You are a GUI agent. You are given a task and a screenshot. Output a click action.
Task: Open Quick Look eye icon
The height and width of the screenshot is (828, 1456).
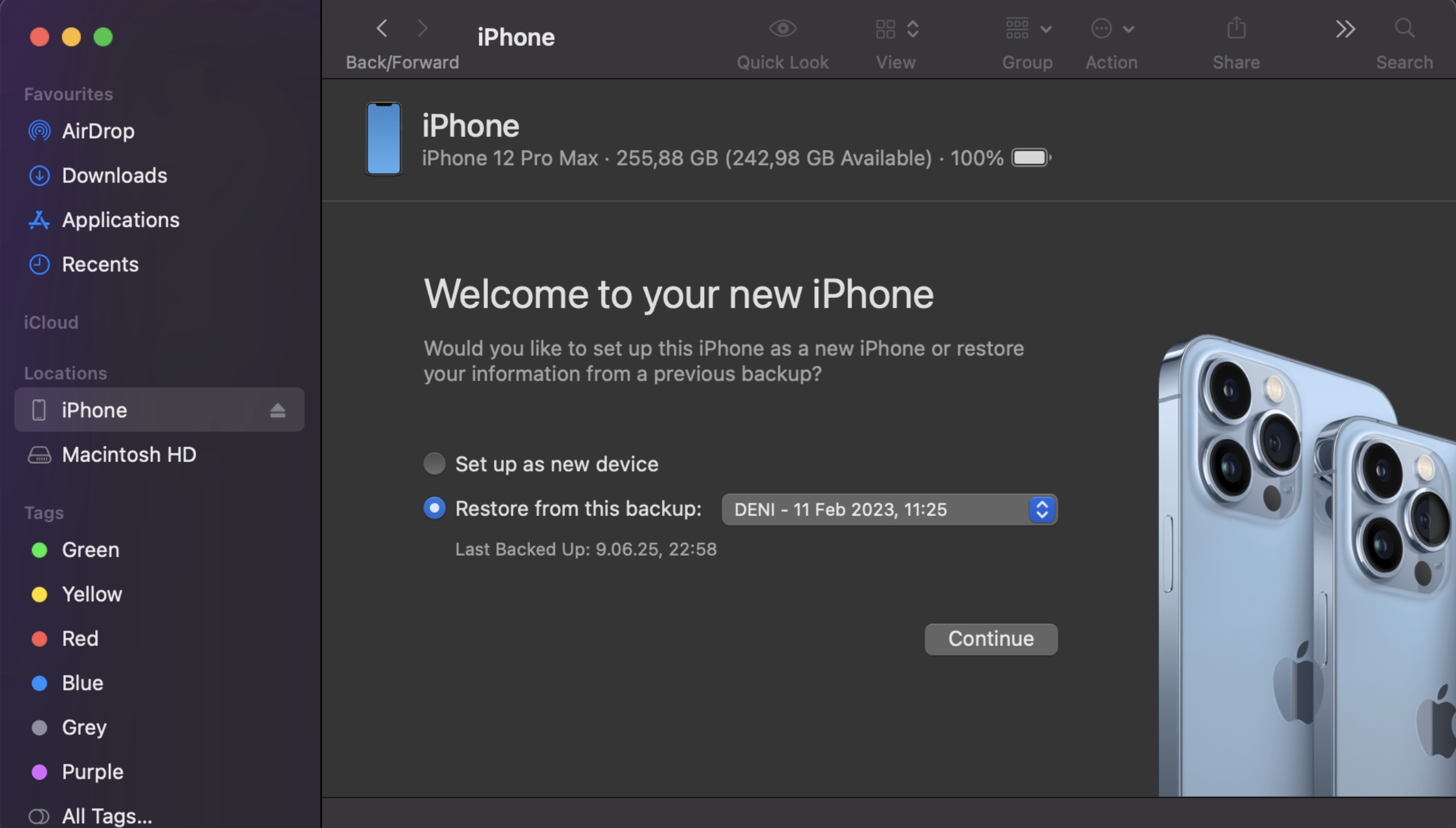pyautogui.click(x=782, y=28)
